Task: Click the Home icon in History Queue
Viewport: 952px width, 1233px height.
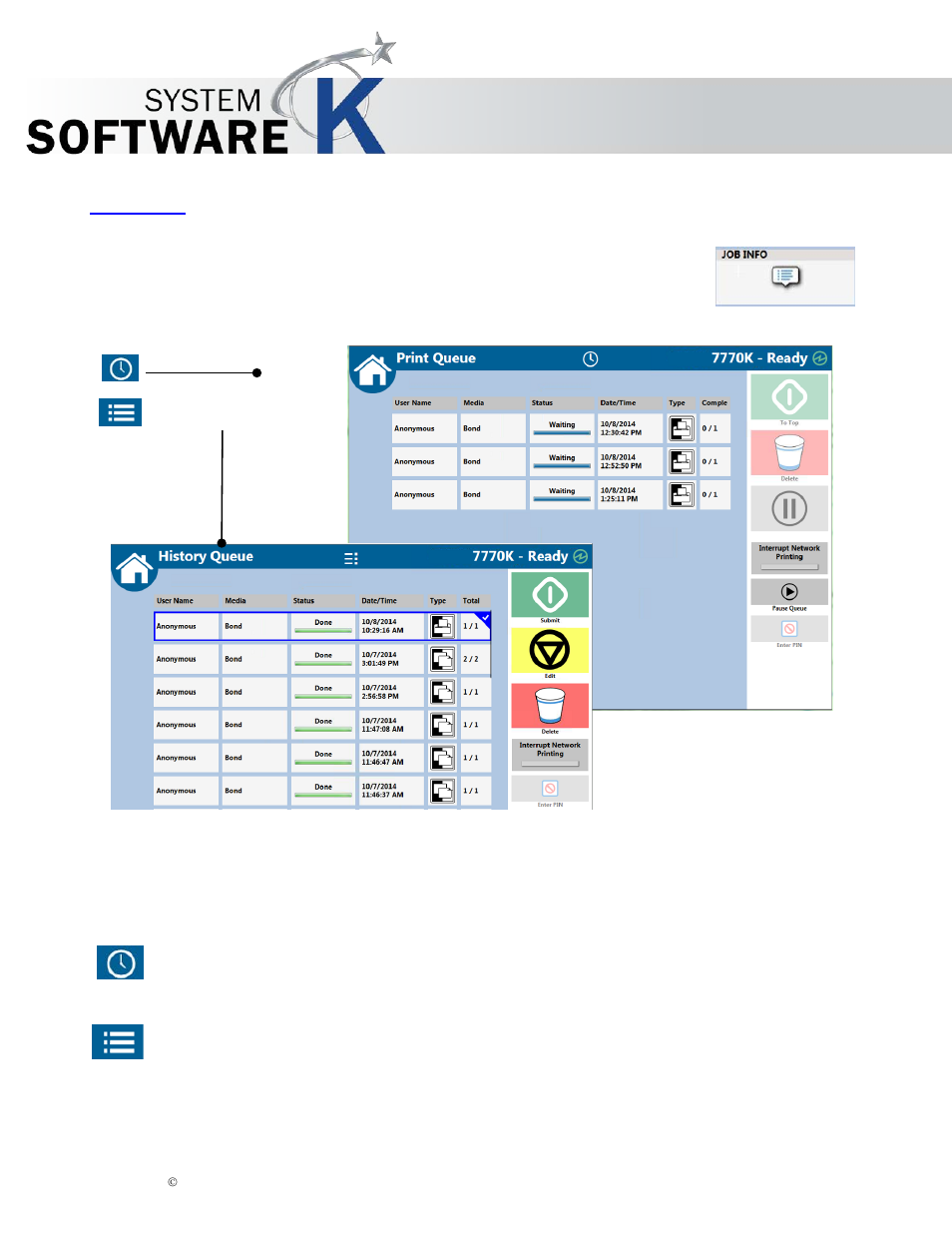Action: (x=134, y=569)
